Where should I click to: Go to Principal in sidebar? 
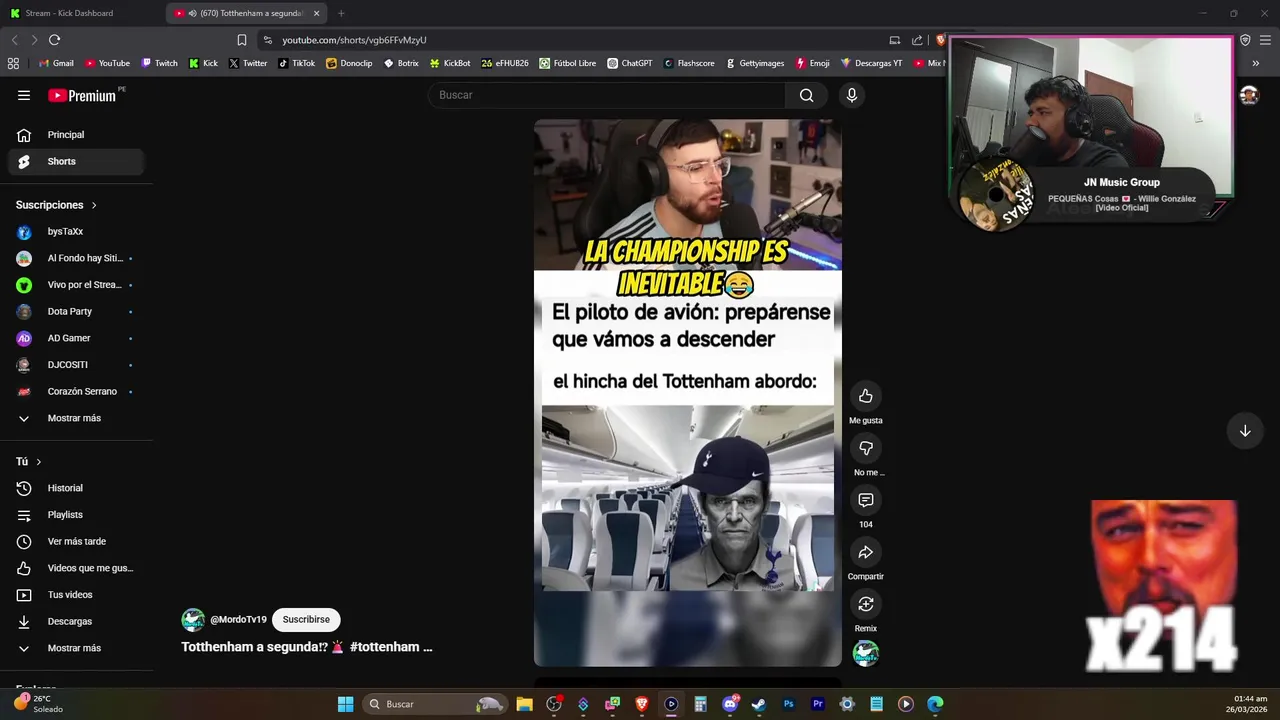click(76, 135)
